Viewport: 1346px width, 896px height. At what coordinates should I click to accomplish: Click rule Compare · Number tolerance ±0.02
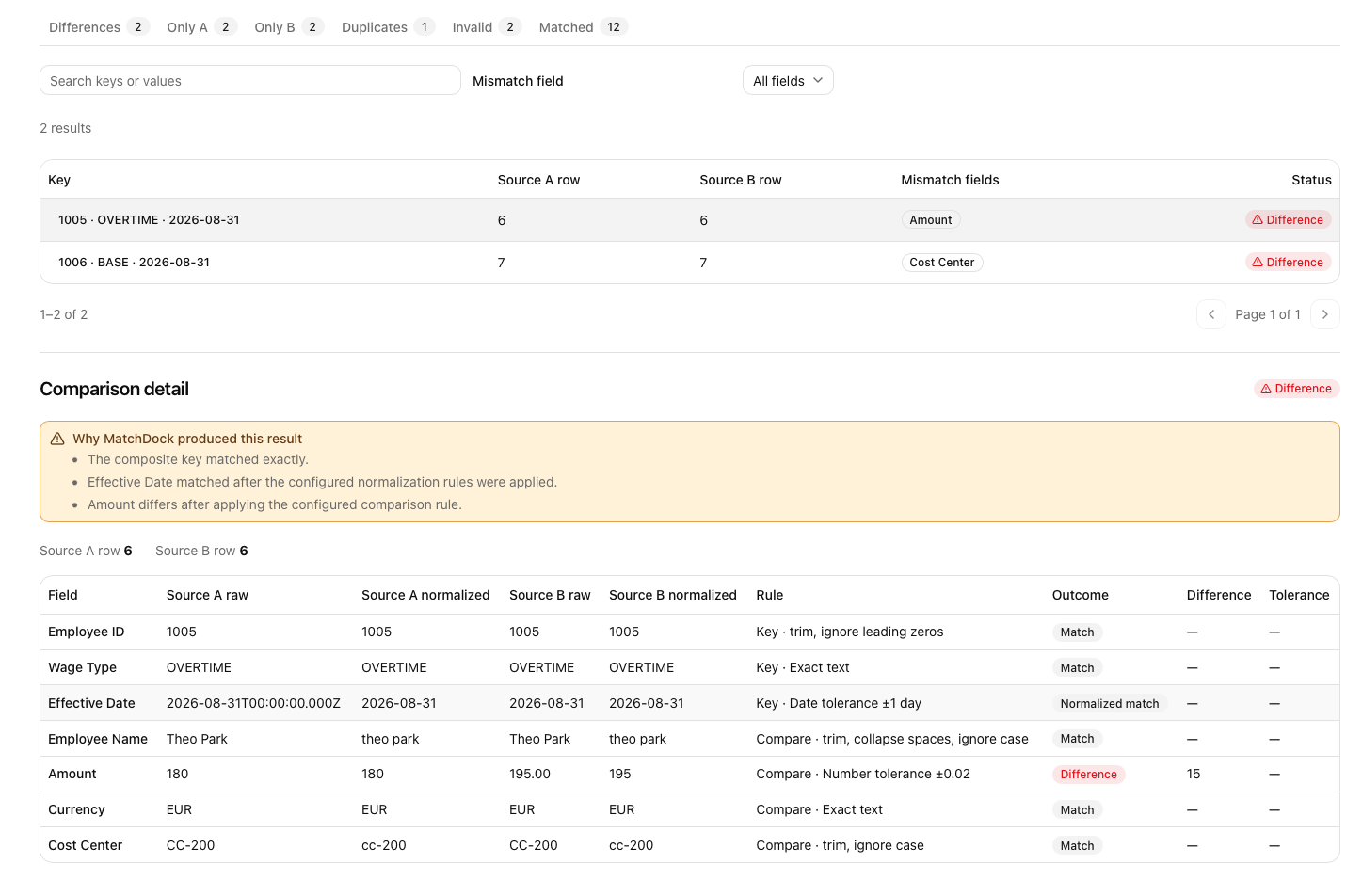[863, 774]
